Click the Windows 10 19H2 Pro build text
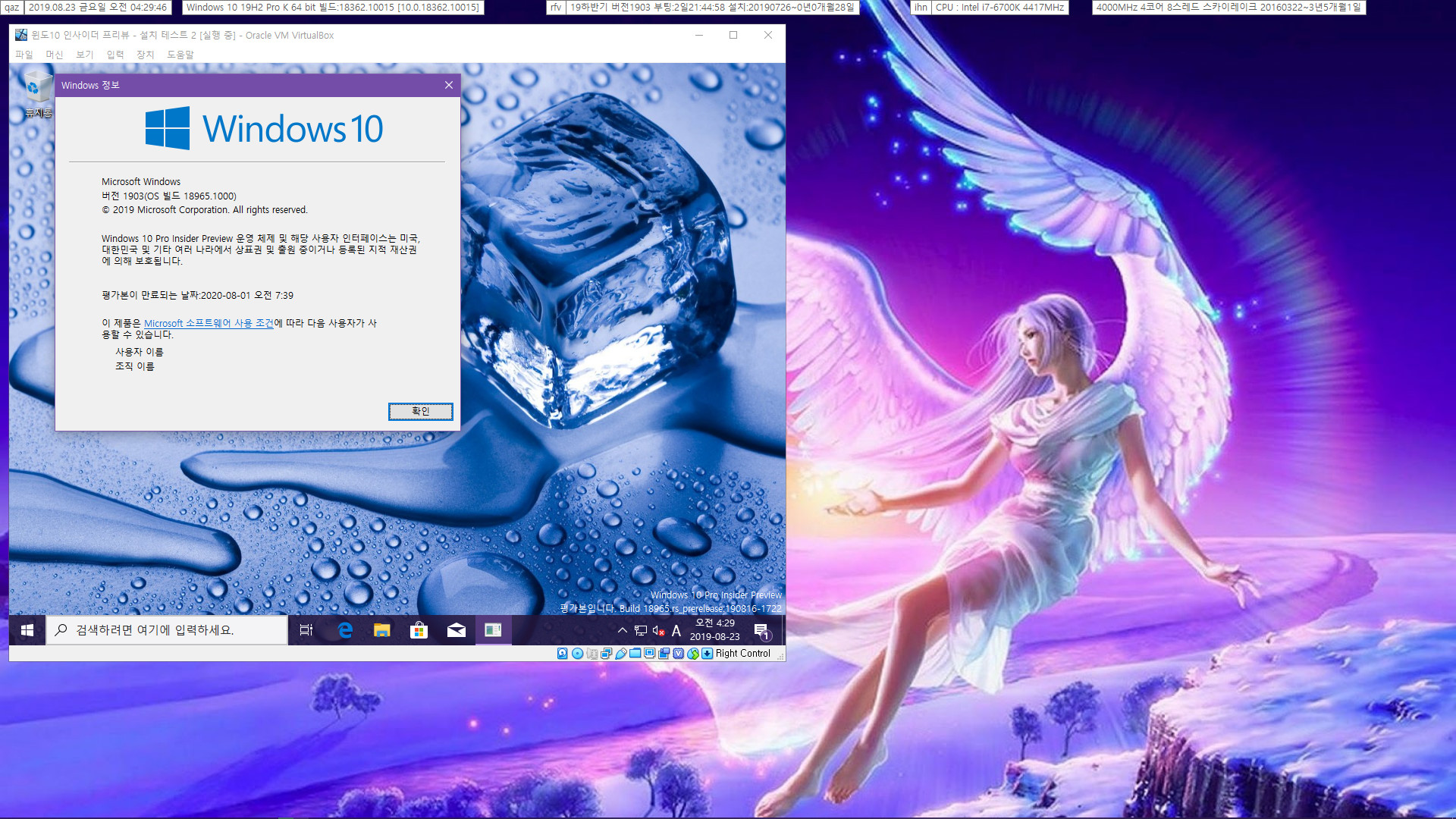 [x=333, y=8]
